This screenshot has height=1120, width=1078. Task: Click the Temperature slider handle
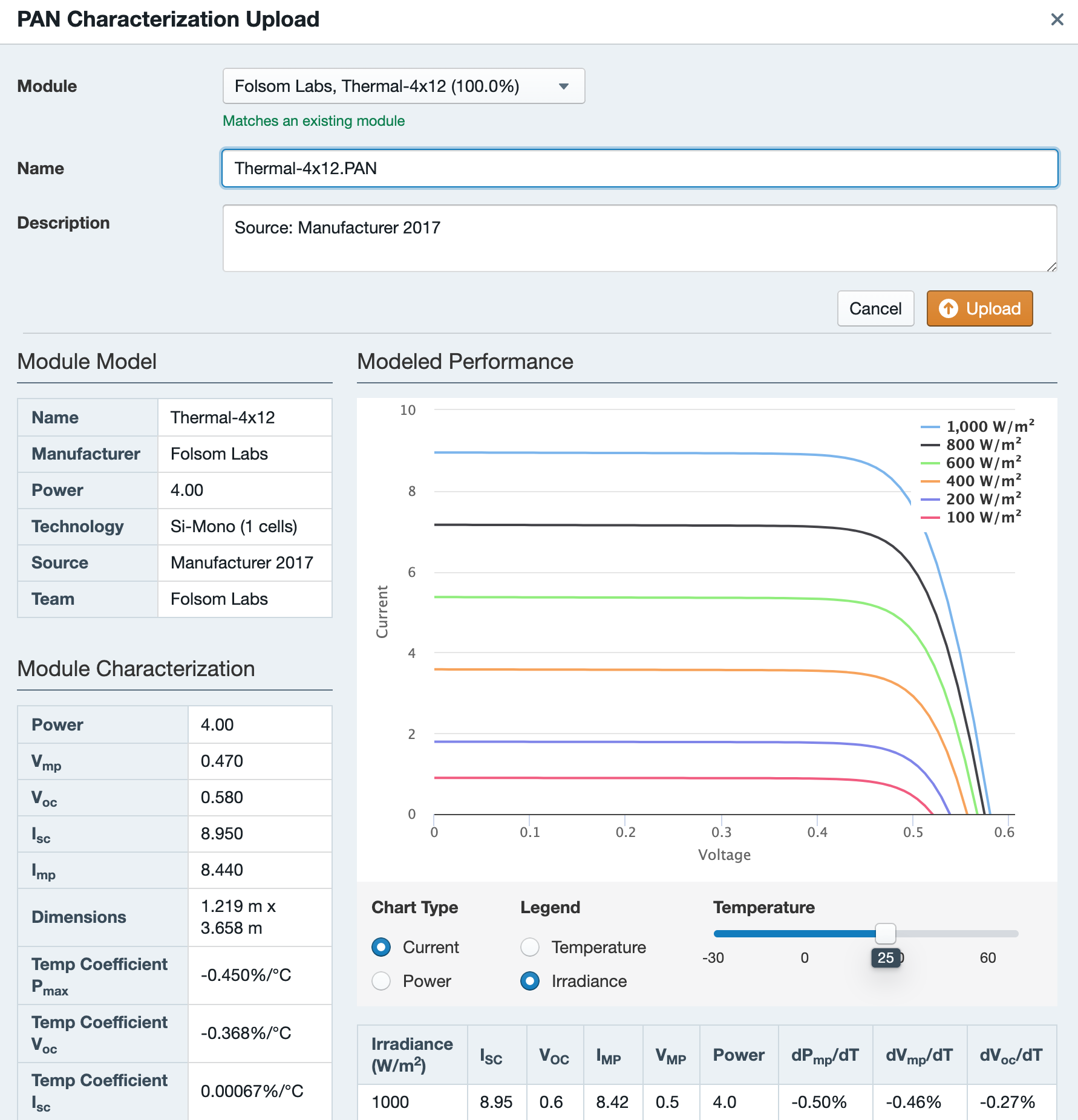[886, 933]
